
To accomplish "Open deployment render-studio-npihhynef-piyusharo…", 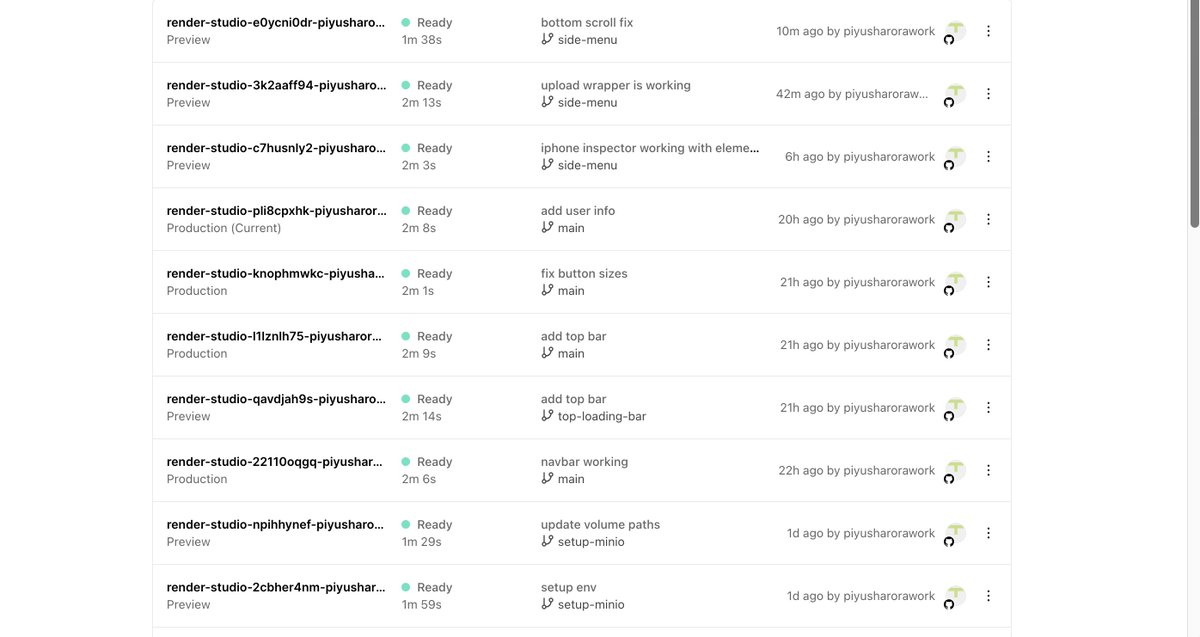I will pyautogui.click(x=276, y=525).
